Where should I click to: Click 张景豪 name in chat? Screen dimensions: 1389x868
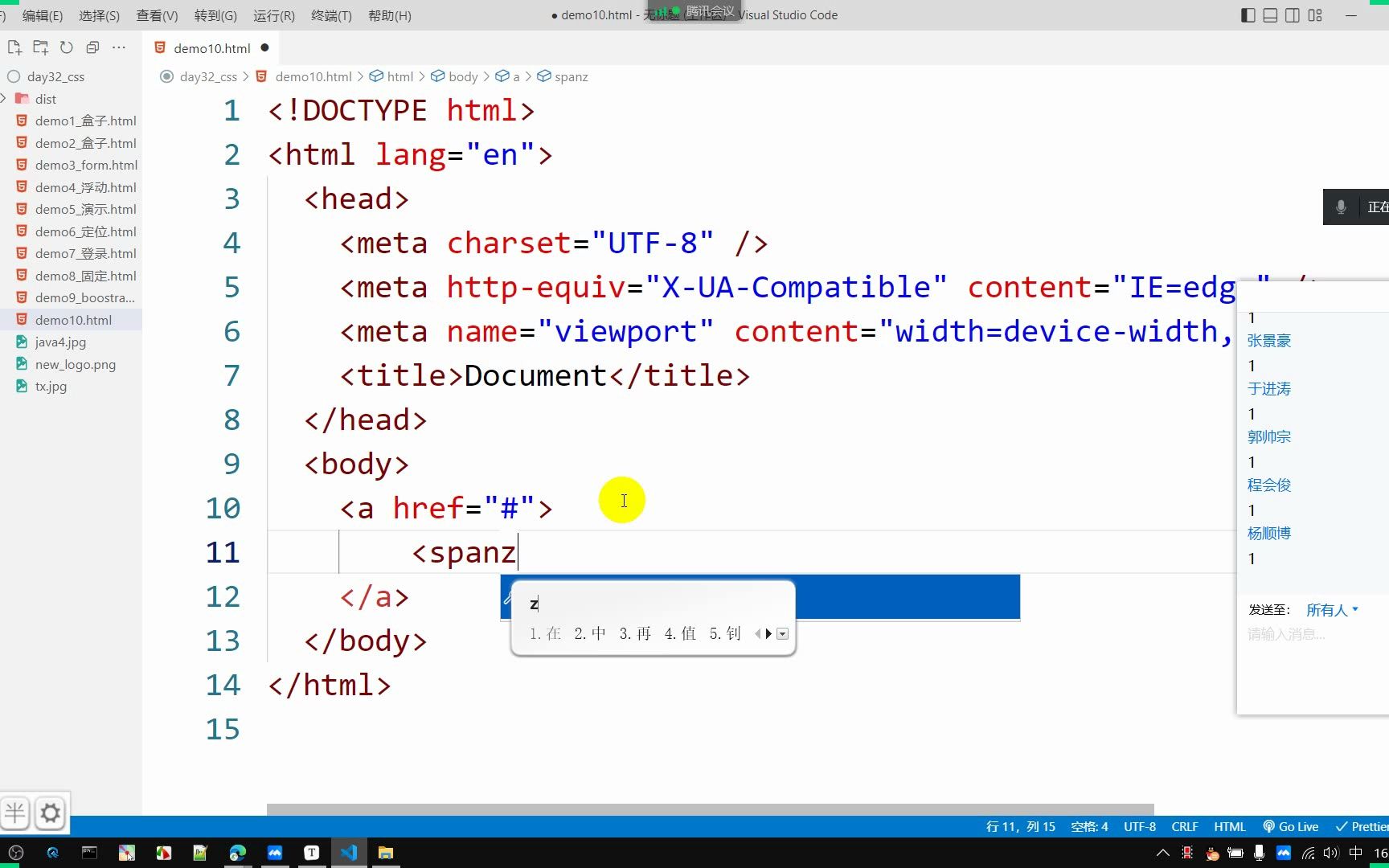click(1269, 341)
